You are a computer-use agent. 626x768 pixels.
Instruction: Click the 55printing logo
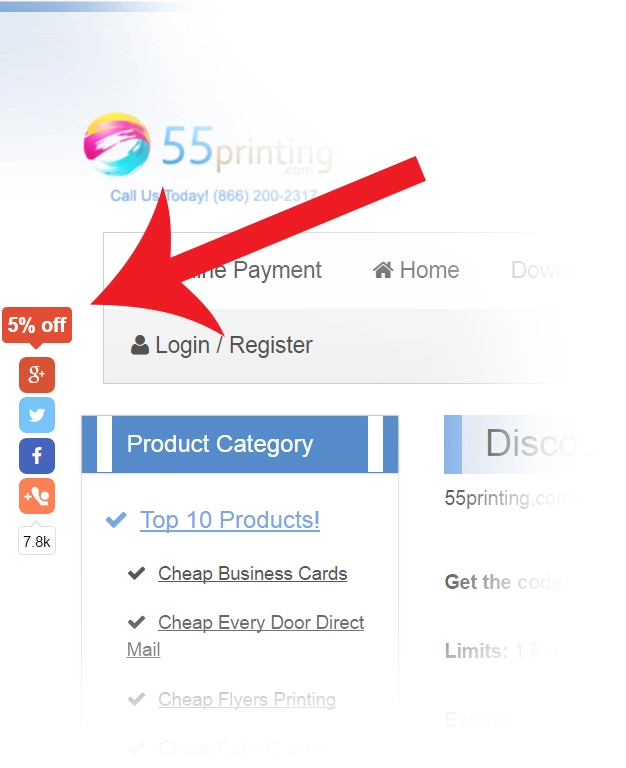pyautogui.click(x=208, y=145)
